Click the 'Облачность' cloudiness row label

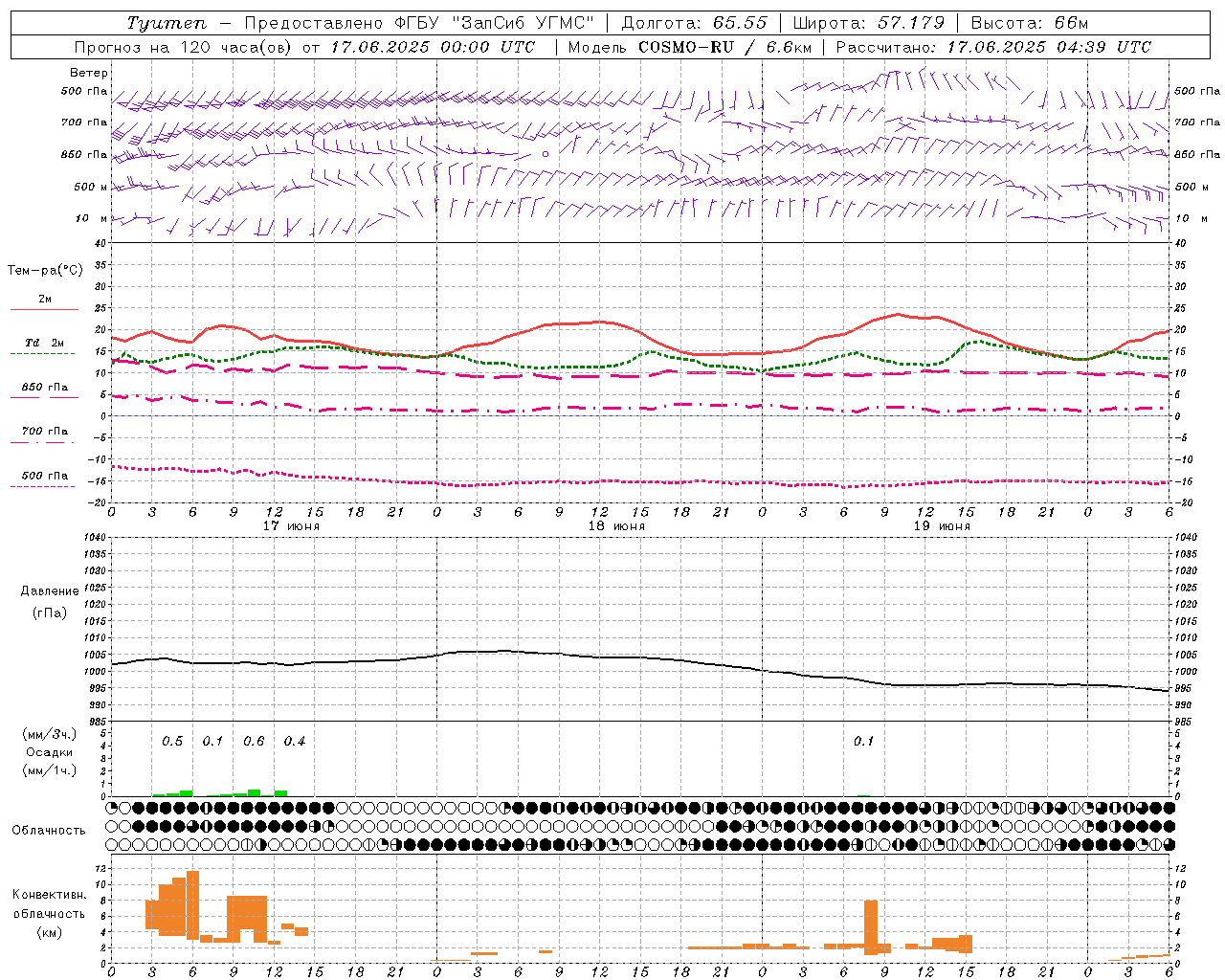pos(49,831)
